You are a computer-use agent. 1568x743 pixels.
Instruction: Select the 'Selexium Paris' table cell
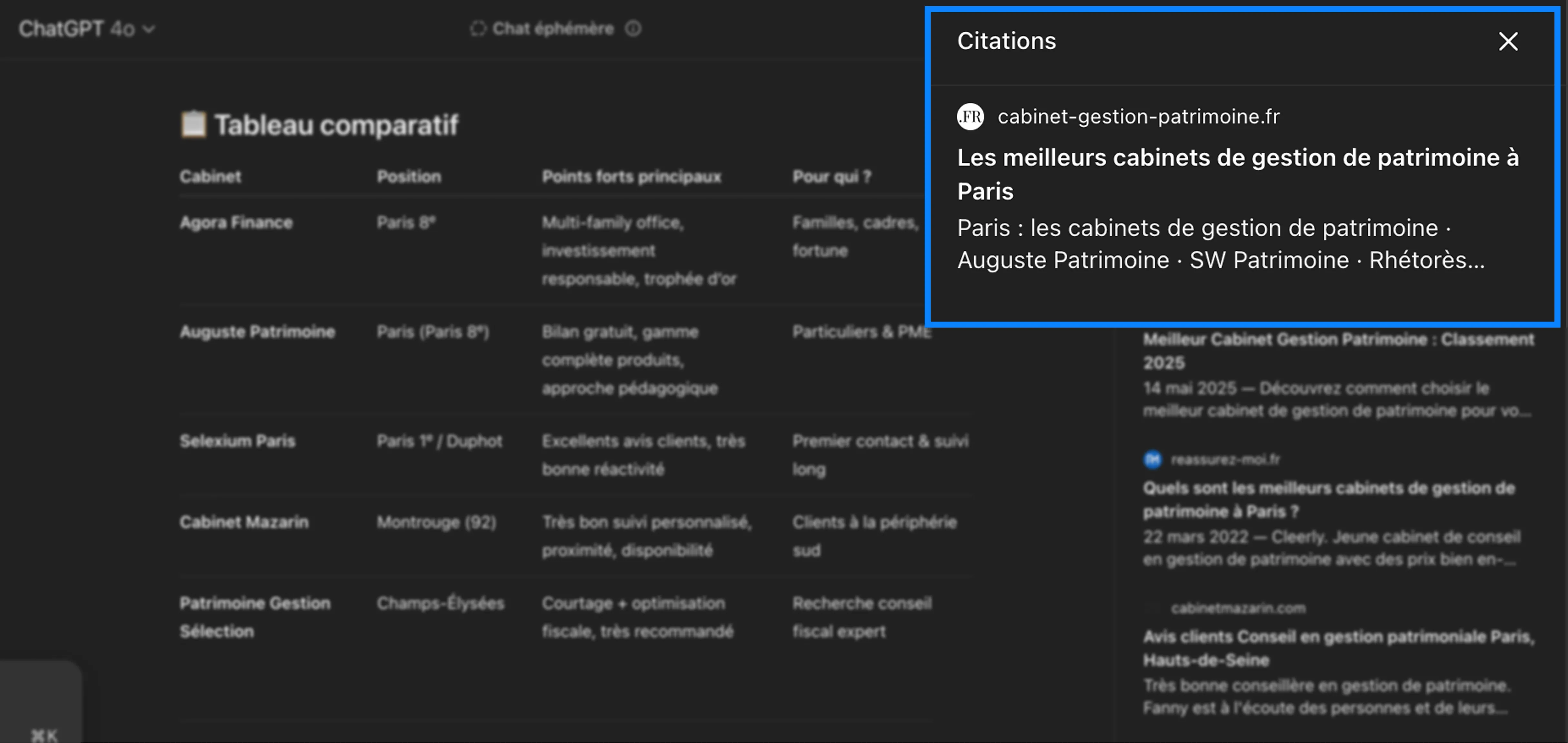point(237,441)
